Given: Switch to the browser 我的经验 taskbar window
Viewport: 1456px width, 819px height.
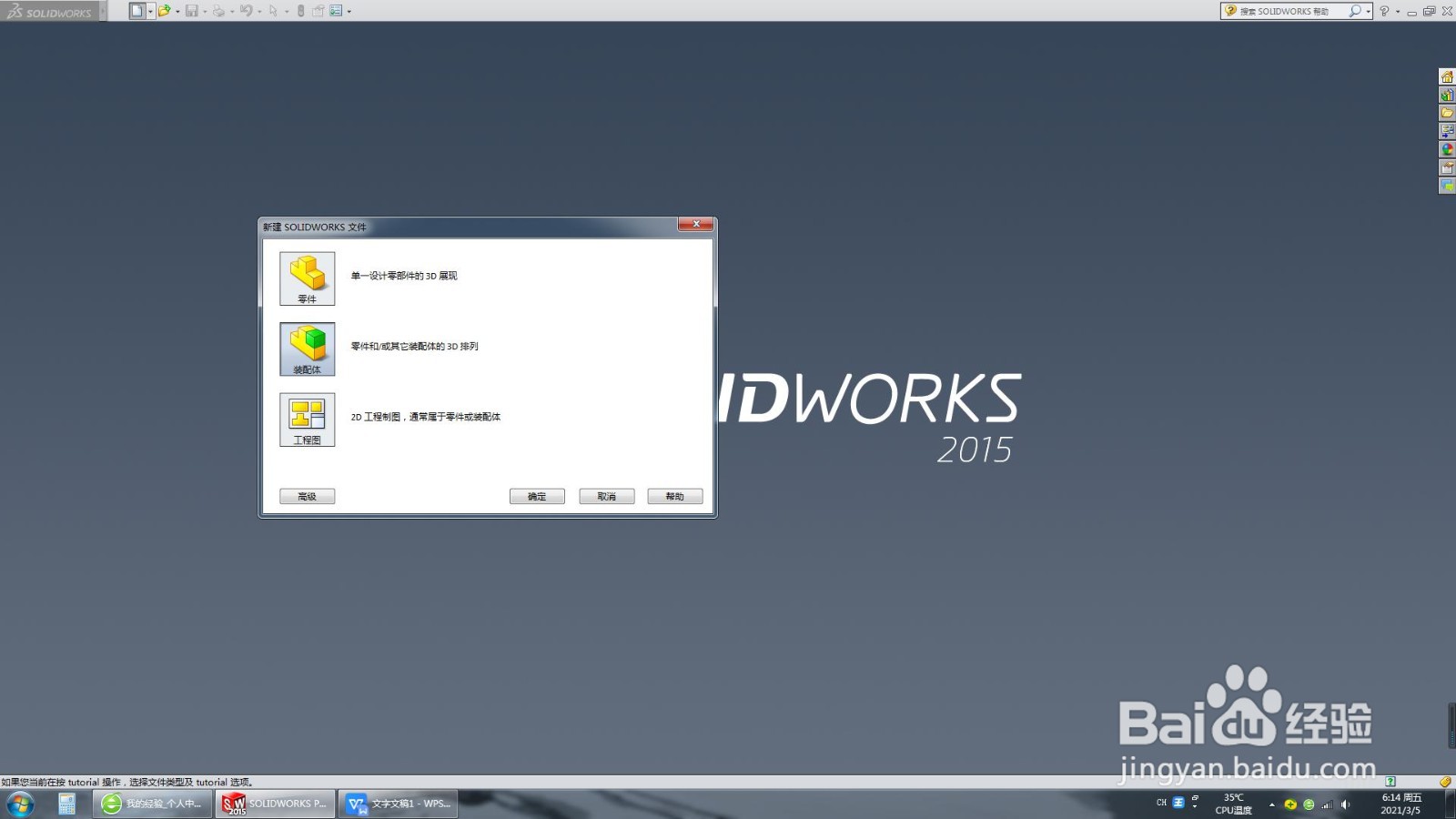Looking at the screenshot, I should pyautogui.click(x=152, y=804).
